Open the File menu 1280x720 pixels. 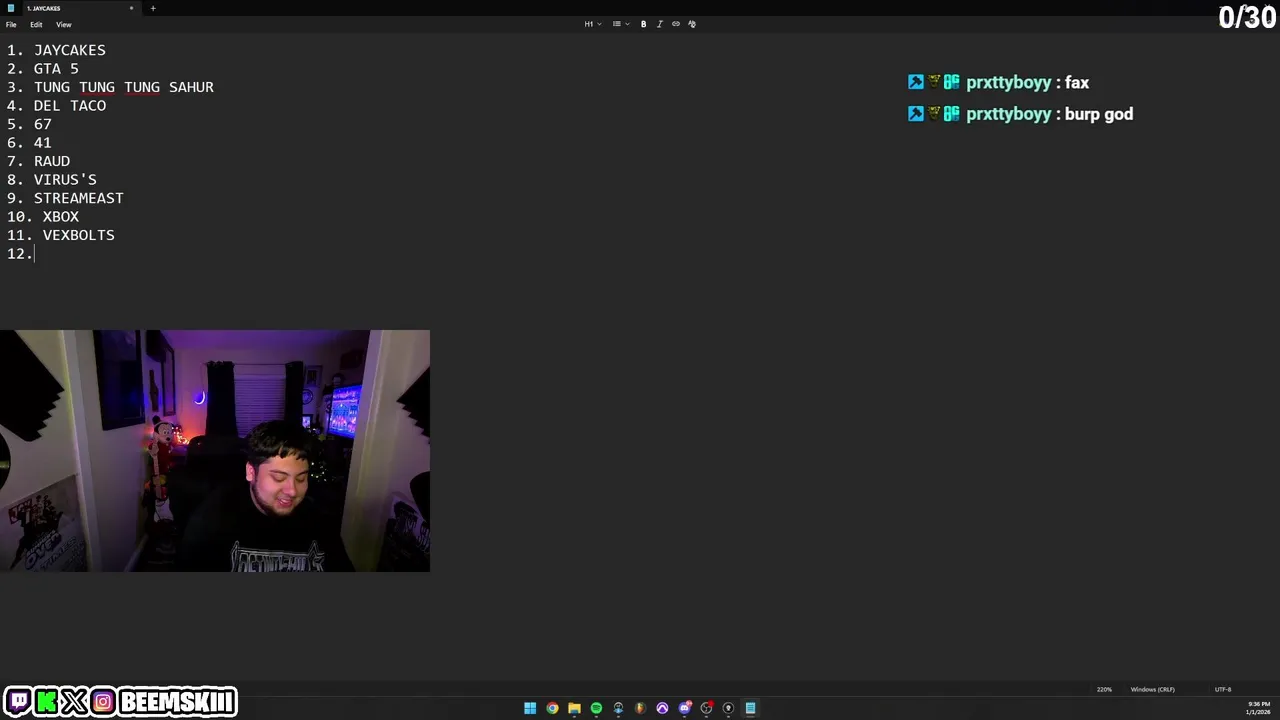point(11,24)
